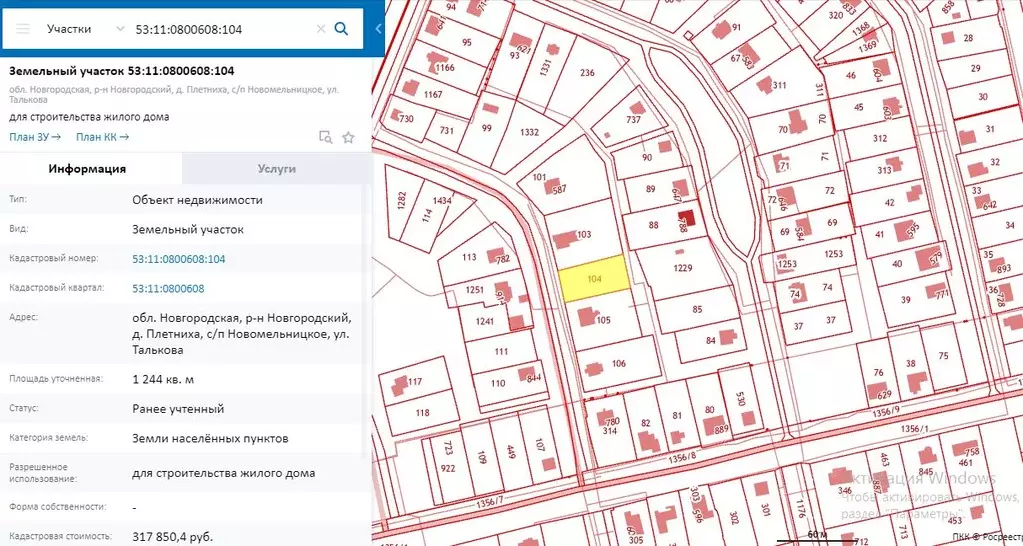Zoom to object icon near star

[x=325, y=137]
